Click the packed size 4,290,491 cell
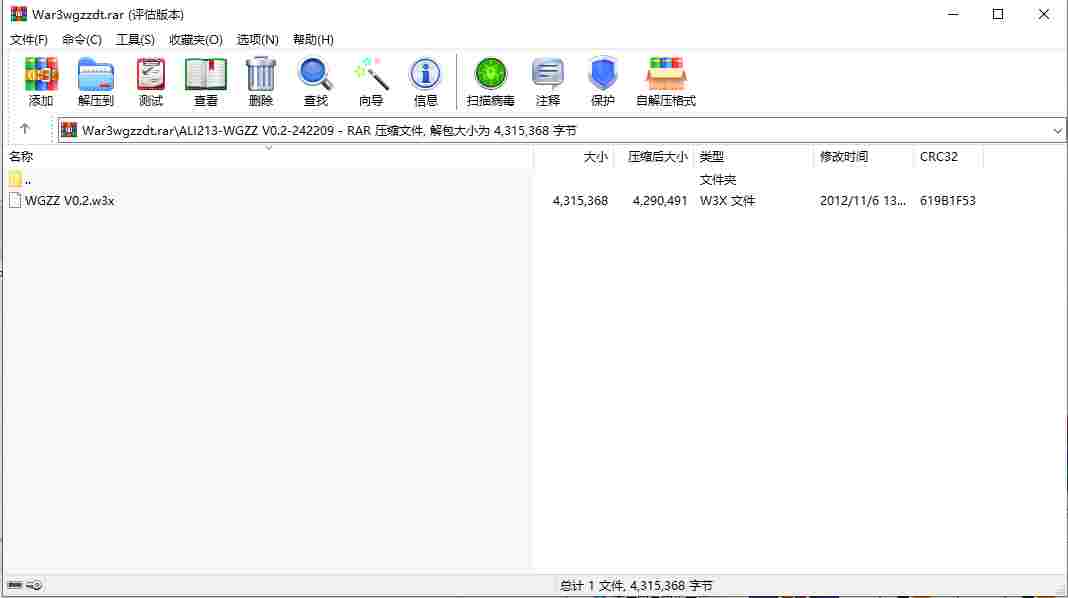 coord(660,201)
